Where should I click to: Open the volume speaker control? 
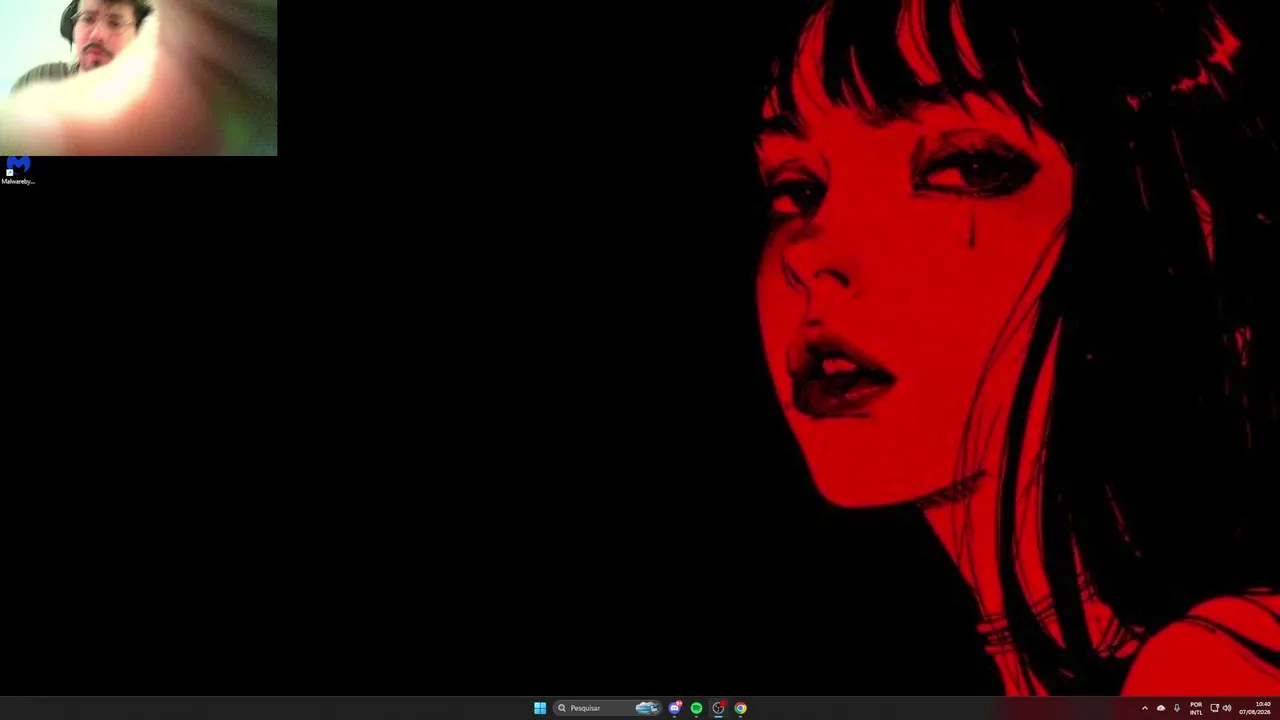point(1227,708)
